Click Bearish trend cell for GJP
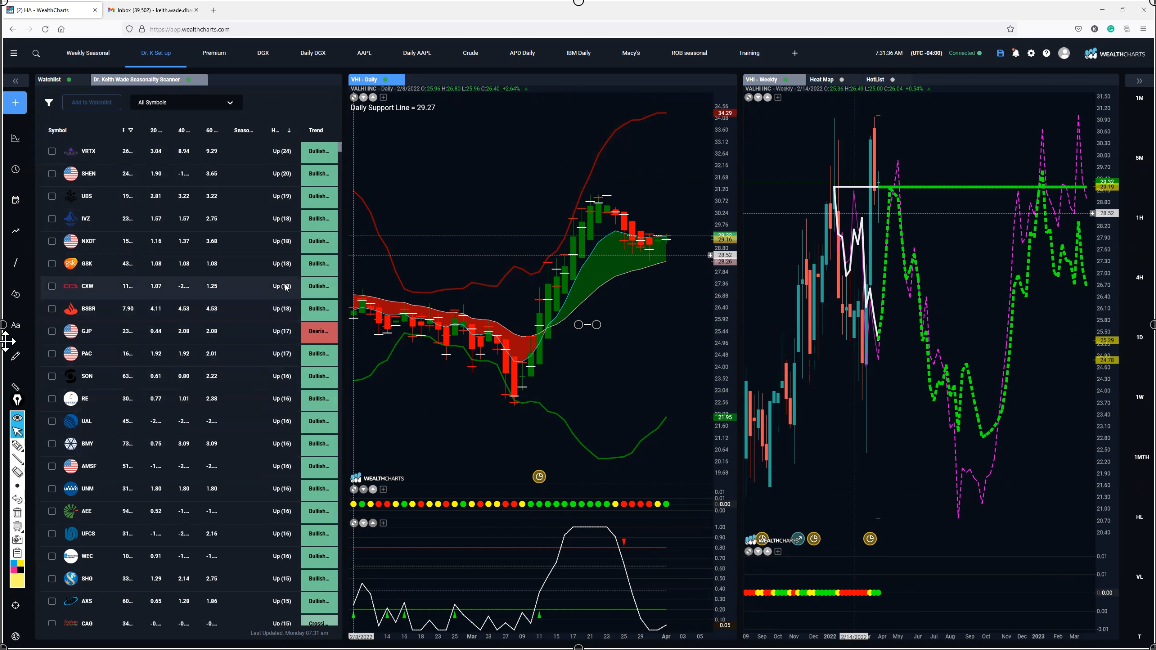This screenshot has width=1156, height=650. [318, 332]
